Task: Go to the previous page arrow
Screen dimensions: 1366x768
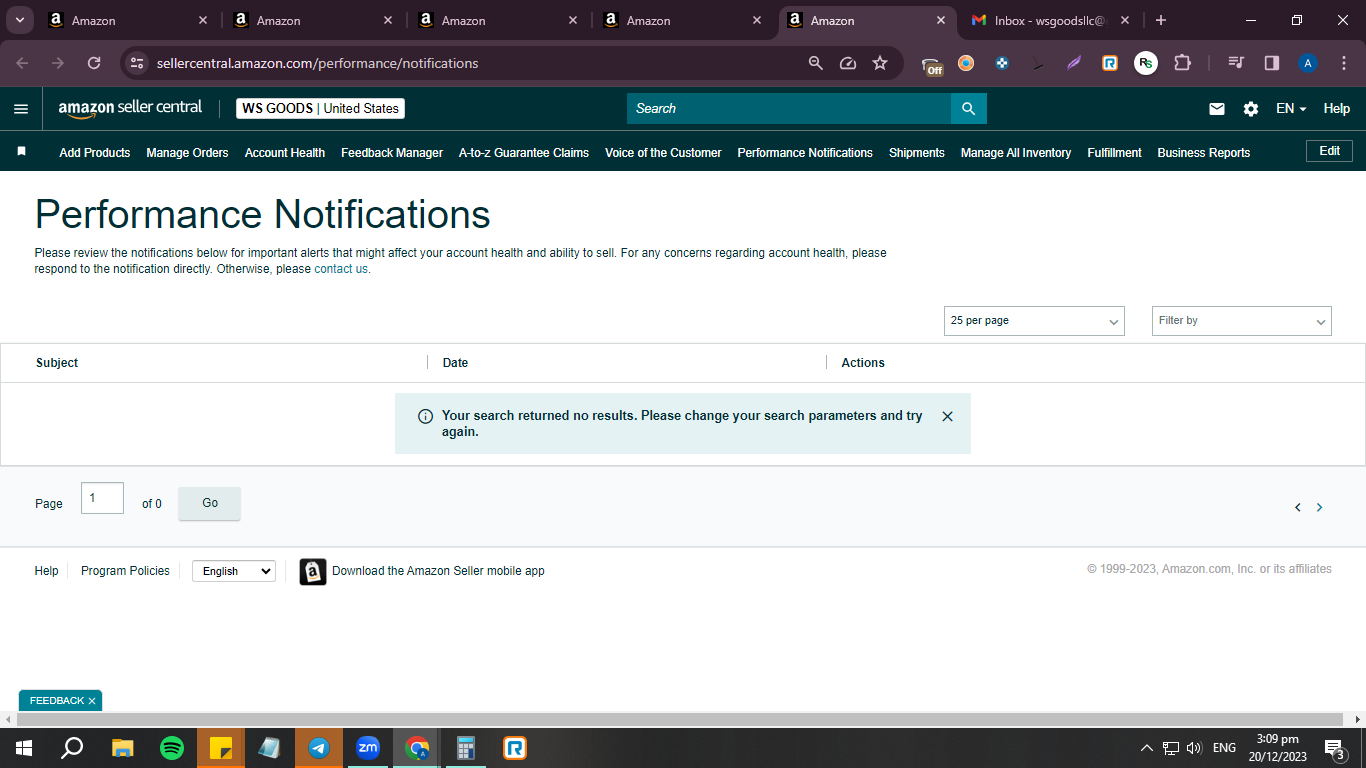Action: [x=1298, y=508]
